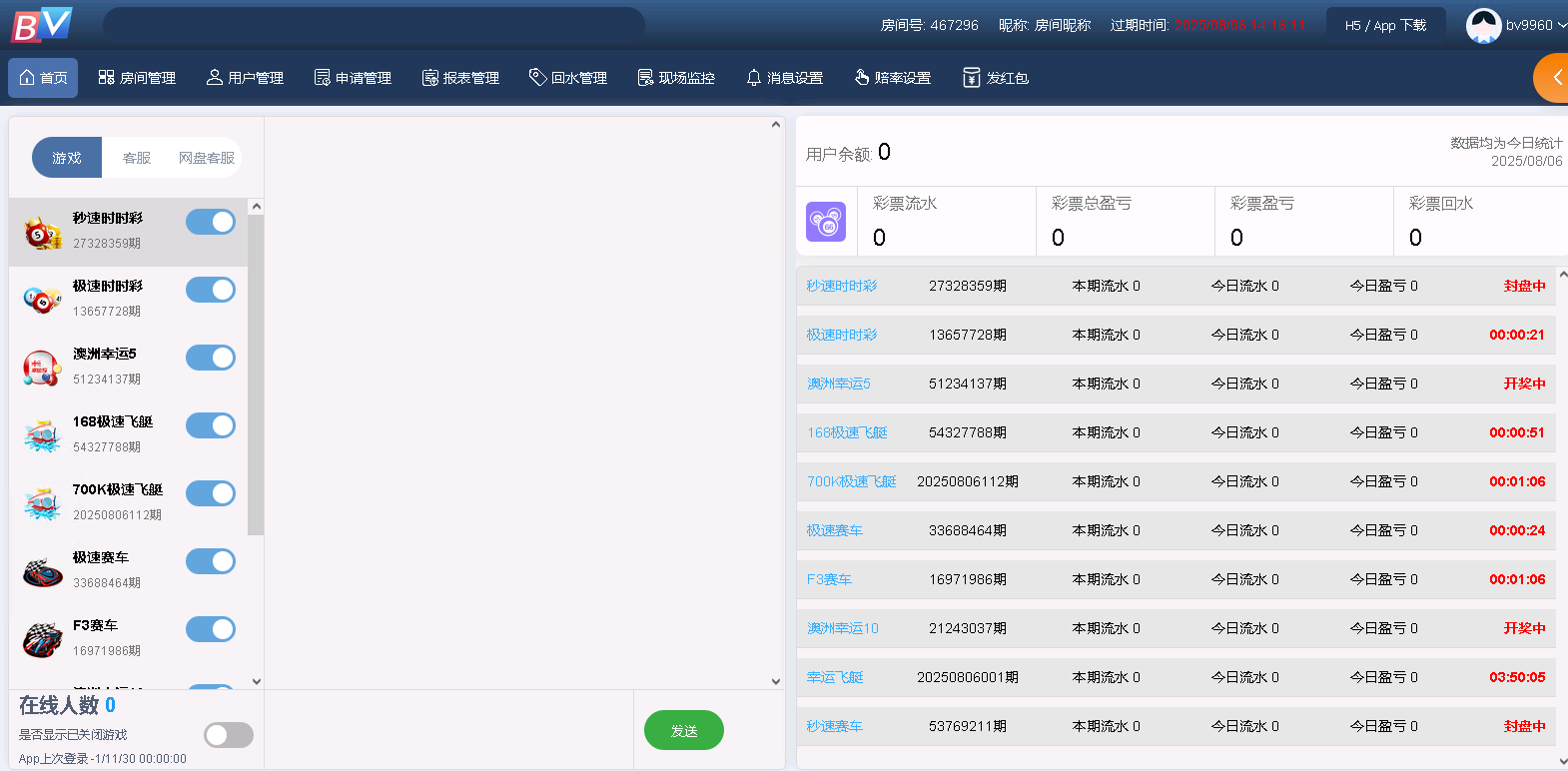Image resolution: width=1568 pixels, height=771 pixels.
Task: Click the F3赛车 car icon
Action: tap(42, 639)
